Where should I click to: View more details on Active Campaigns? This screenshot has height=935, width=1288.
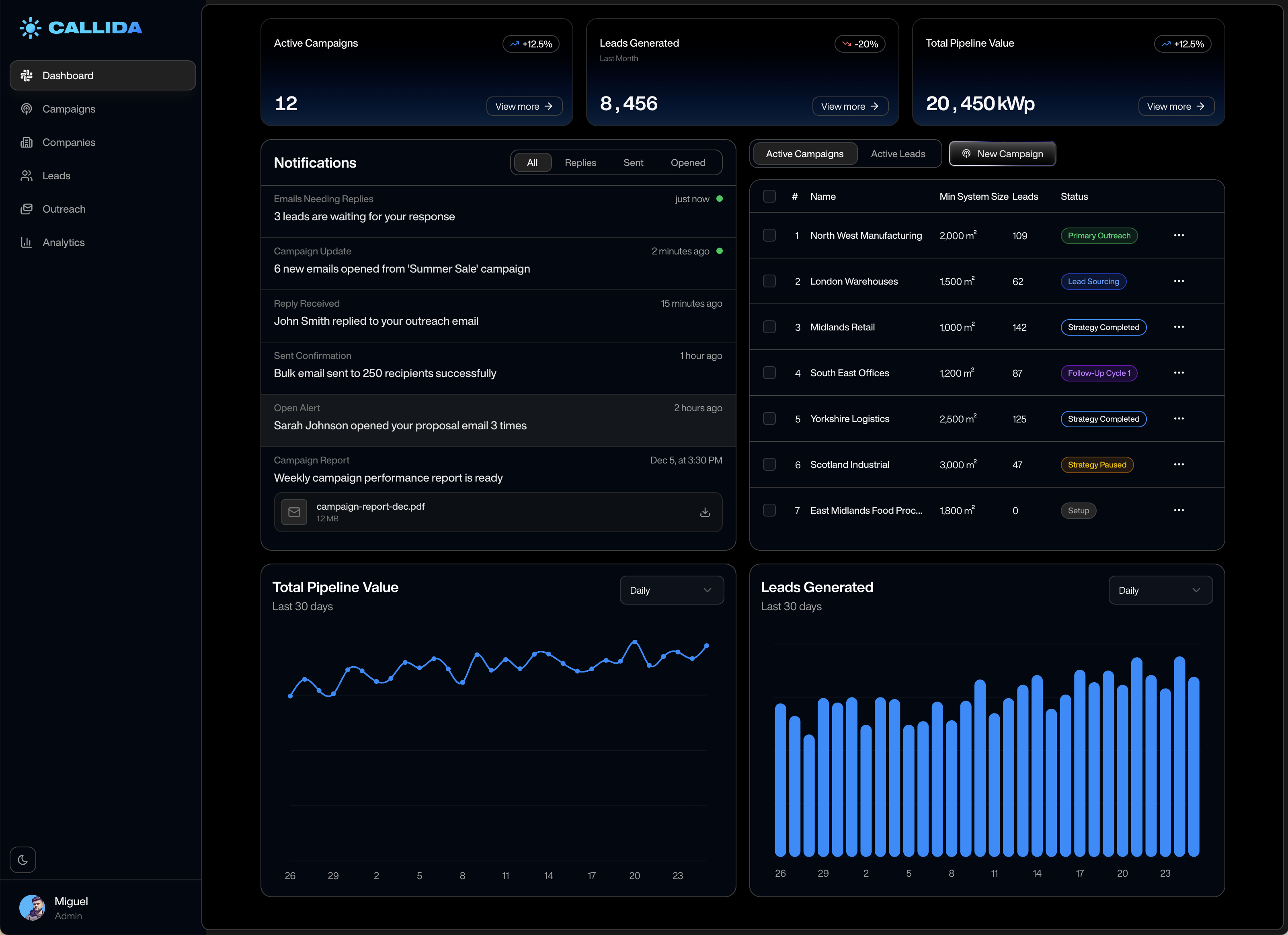(524, 106)
